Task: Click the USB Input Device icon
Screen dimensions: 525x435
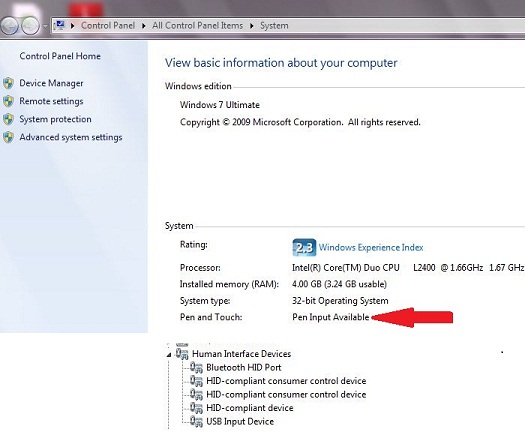Action: 197,422
